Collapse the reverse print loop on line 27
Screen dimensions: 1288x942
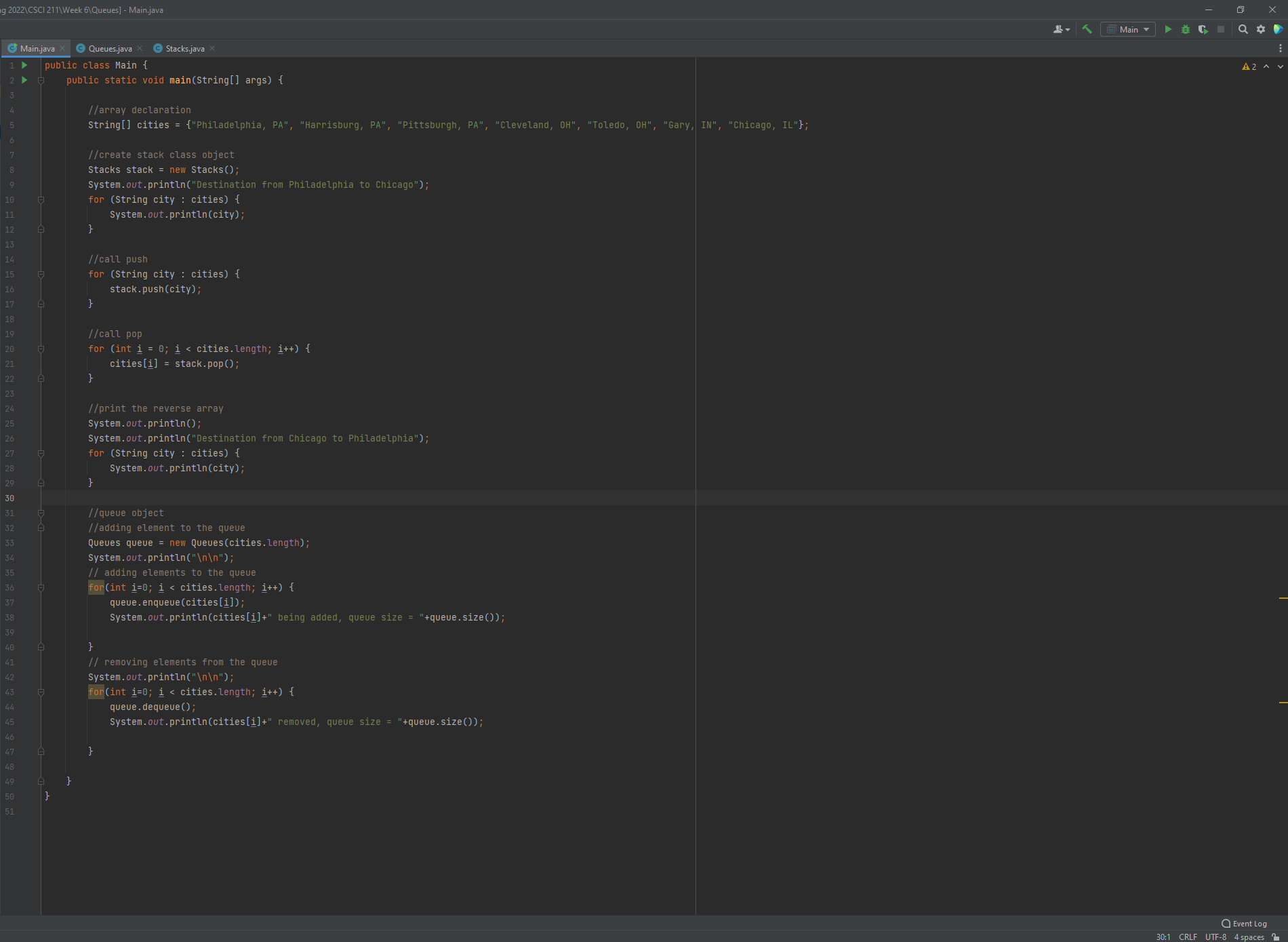[41, 453]
